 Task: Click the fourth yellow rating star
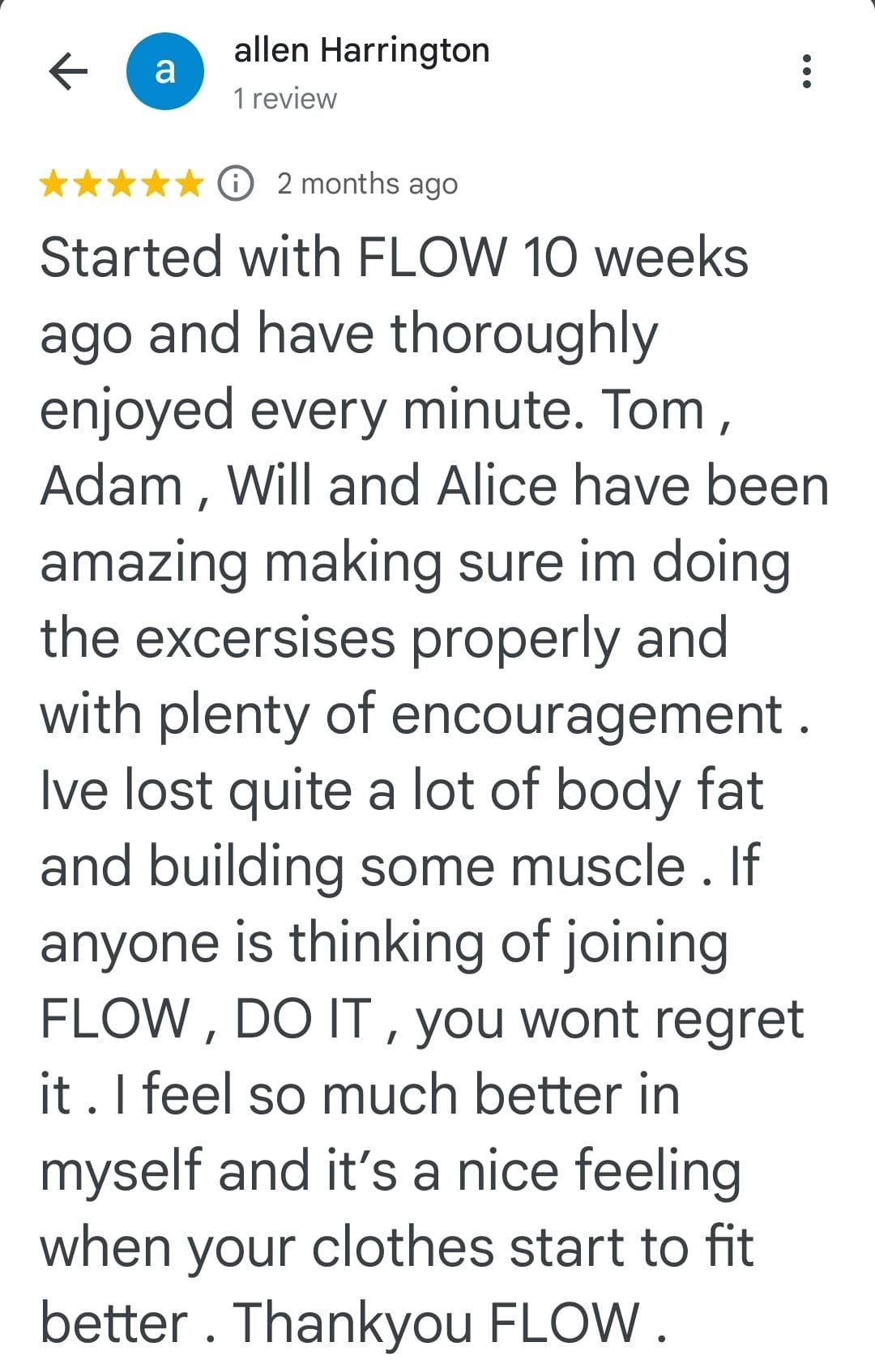[x=155, y=184]
